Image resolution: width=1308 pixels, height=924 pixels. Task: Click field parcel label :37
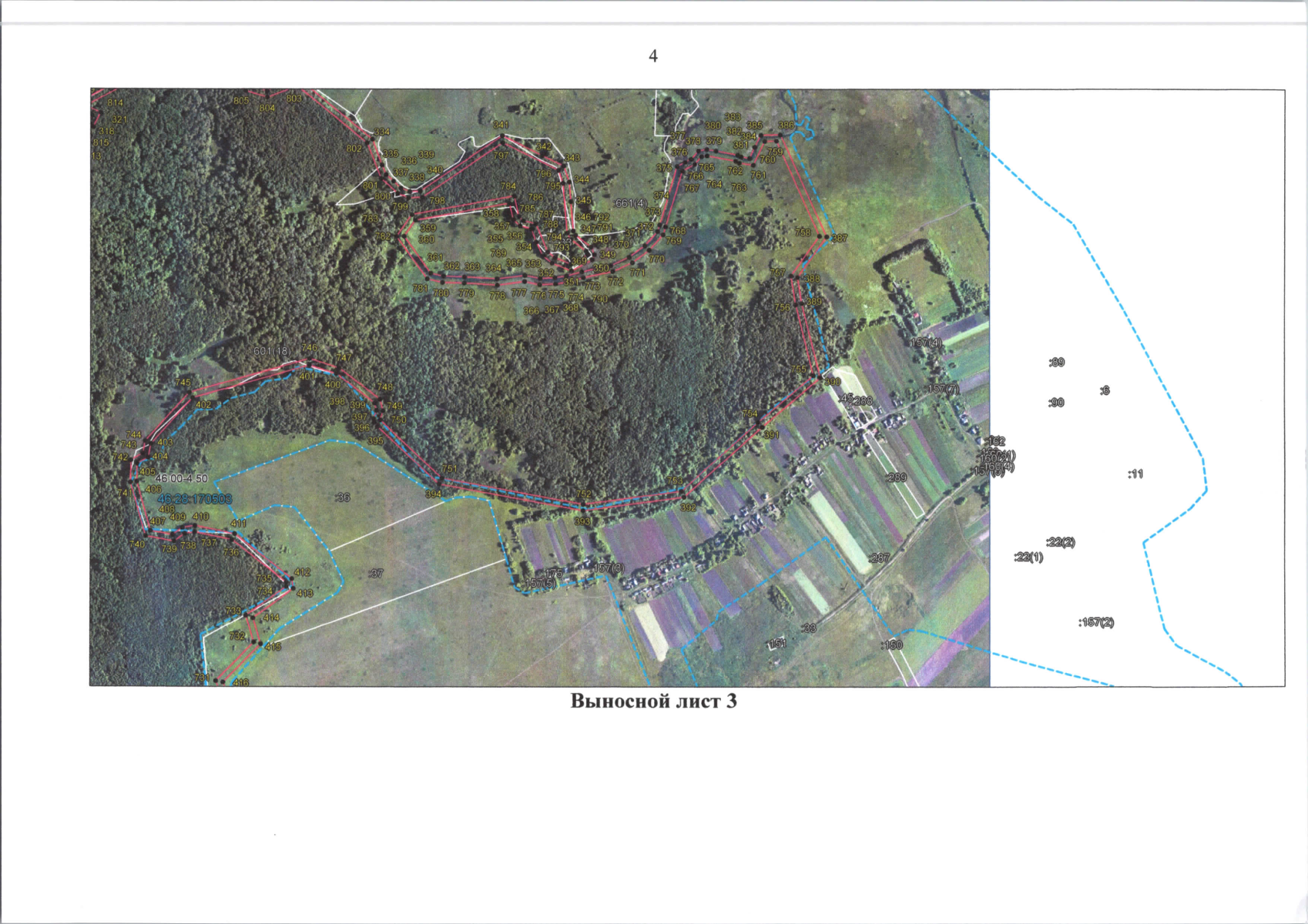(x=376, y=574)
